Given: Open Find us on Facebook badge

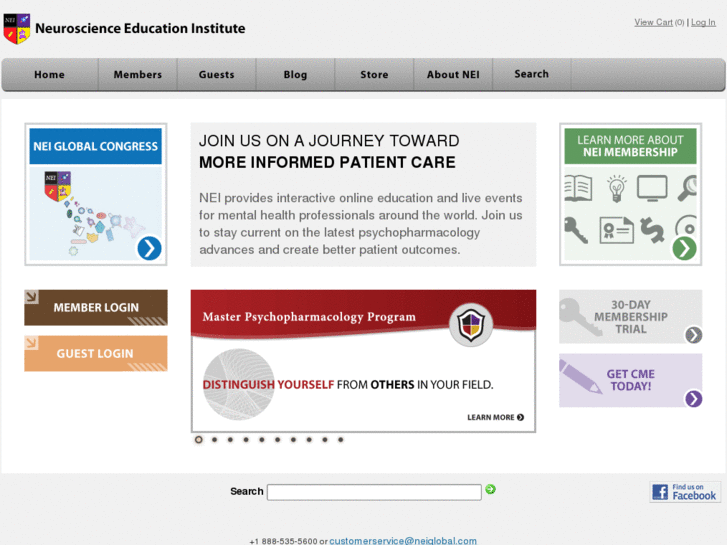Looking at the screenshot, I should click(x=685, y=492).
